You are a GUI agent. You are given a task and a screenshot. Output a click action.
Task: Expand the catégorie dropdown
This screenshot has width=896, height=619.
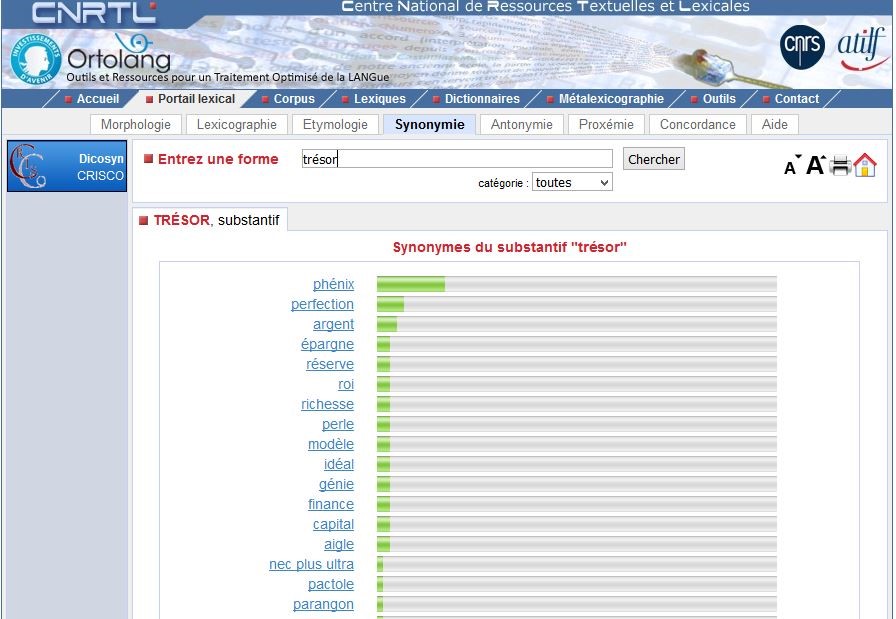pos(571,183)
